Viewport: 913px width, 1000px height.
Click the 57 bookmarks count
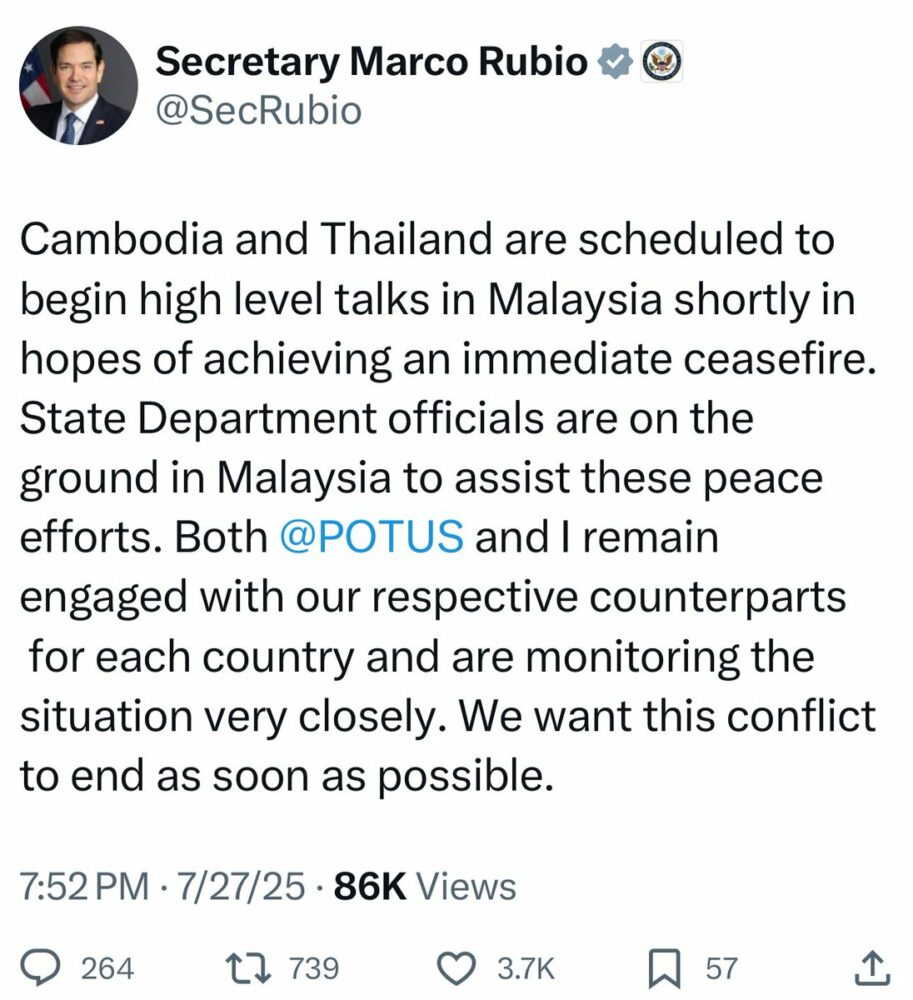(722, 968)
